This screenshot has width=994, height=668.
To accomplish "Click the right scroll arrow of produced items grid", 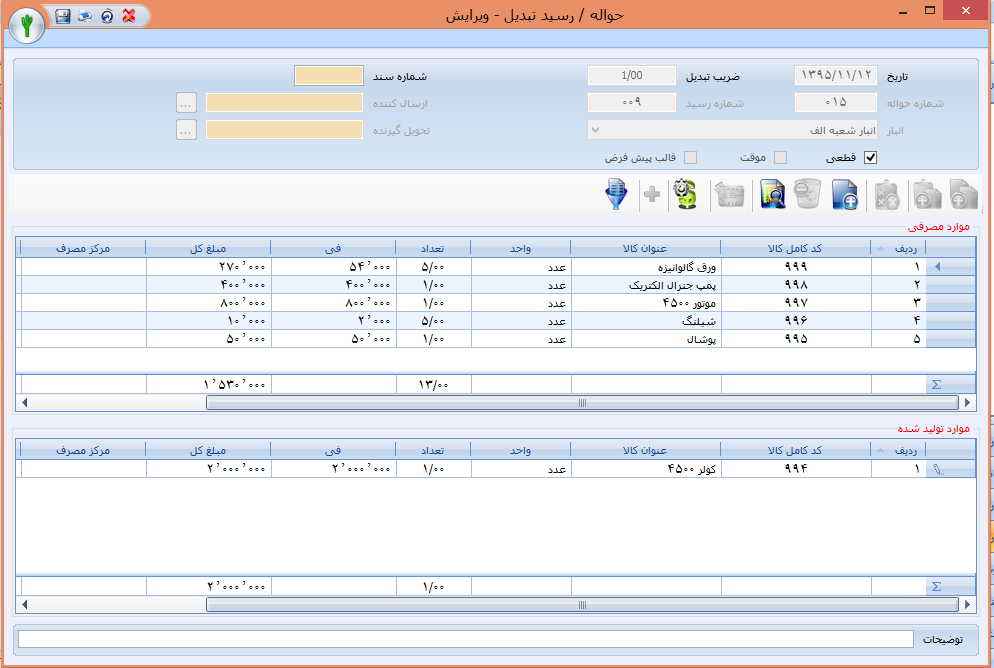I will click(967, 605).
